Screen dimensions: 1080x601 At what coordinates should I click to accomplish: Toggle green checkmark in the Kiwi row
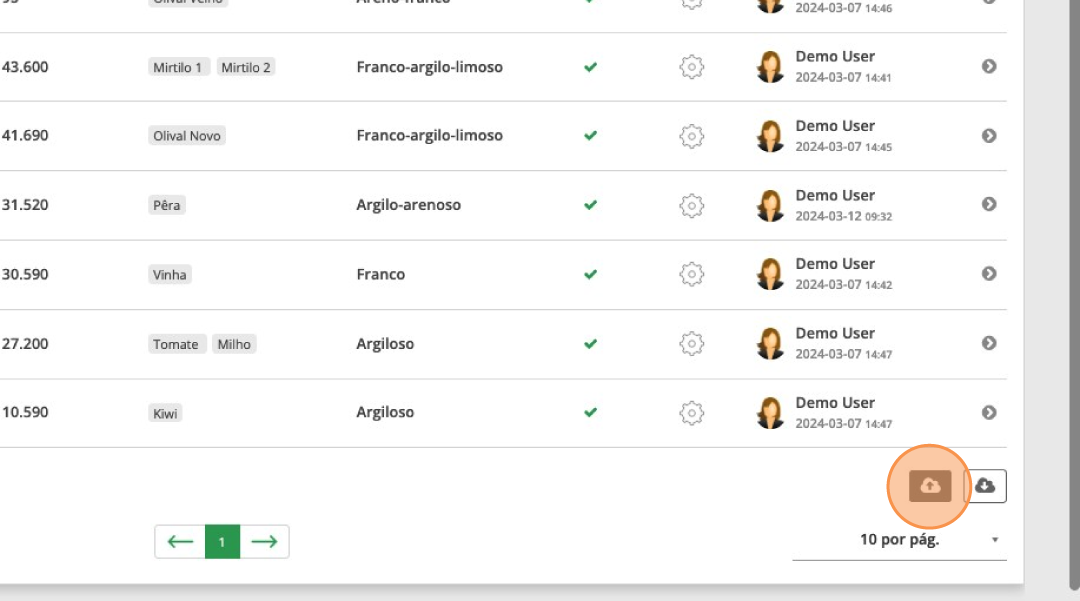tap(590, 412)
